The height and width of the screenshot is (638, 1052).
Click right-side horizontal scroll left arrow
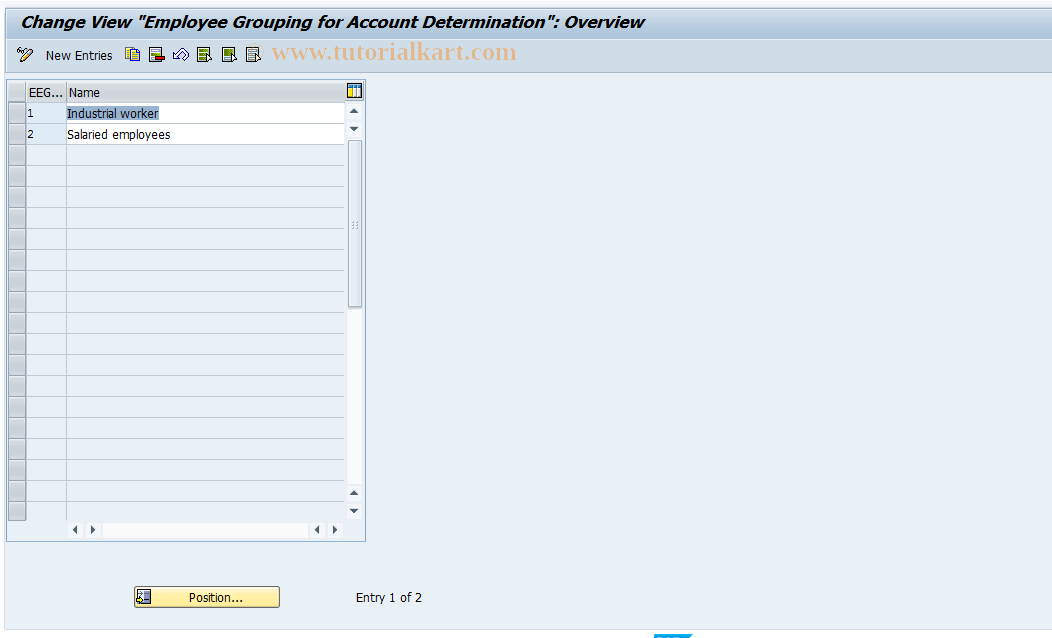[x=317, y=530]
